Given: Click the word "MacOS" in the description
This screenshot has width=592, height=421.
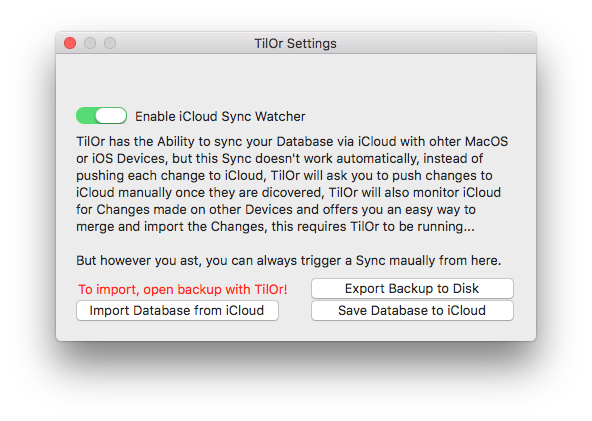Looking at the screenshot, I should point(486,142).
